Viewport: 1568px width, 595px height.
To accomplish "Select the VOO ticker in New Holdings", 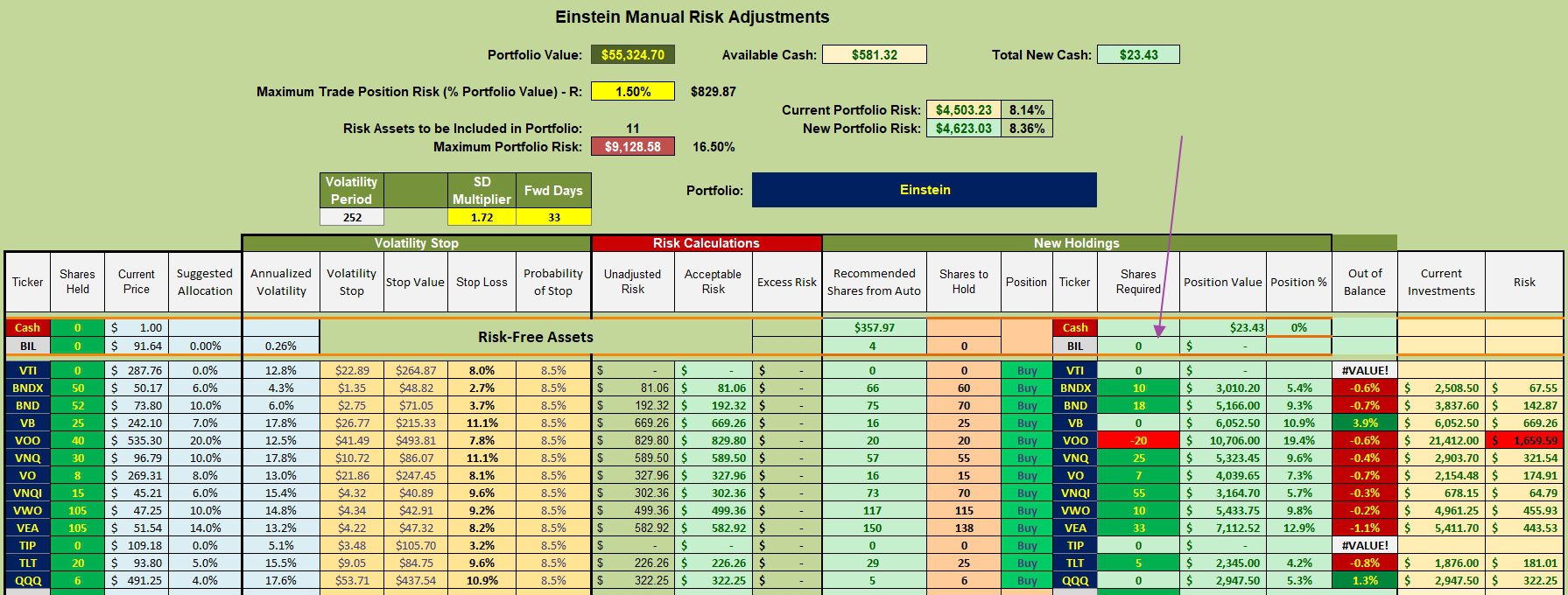I will pos(1074,440).
